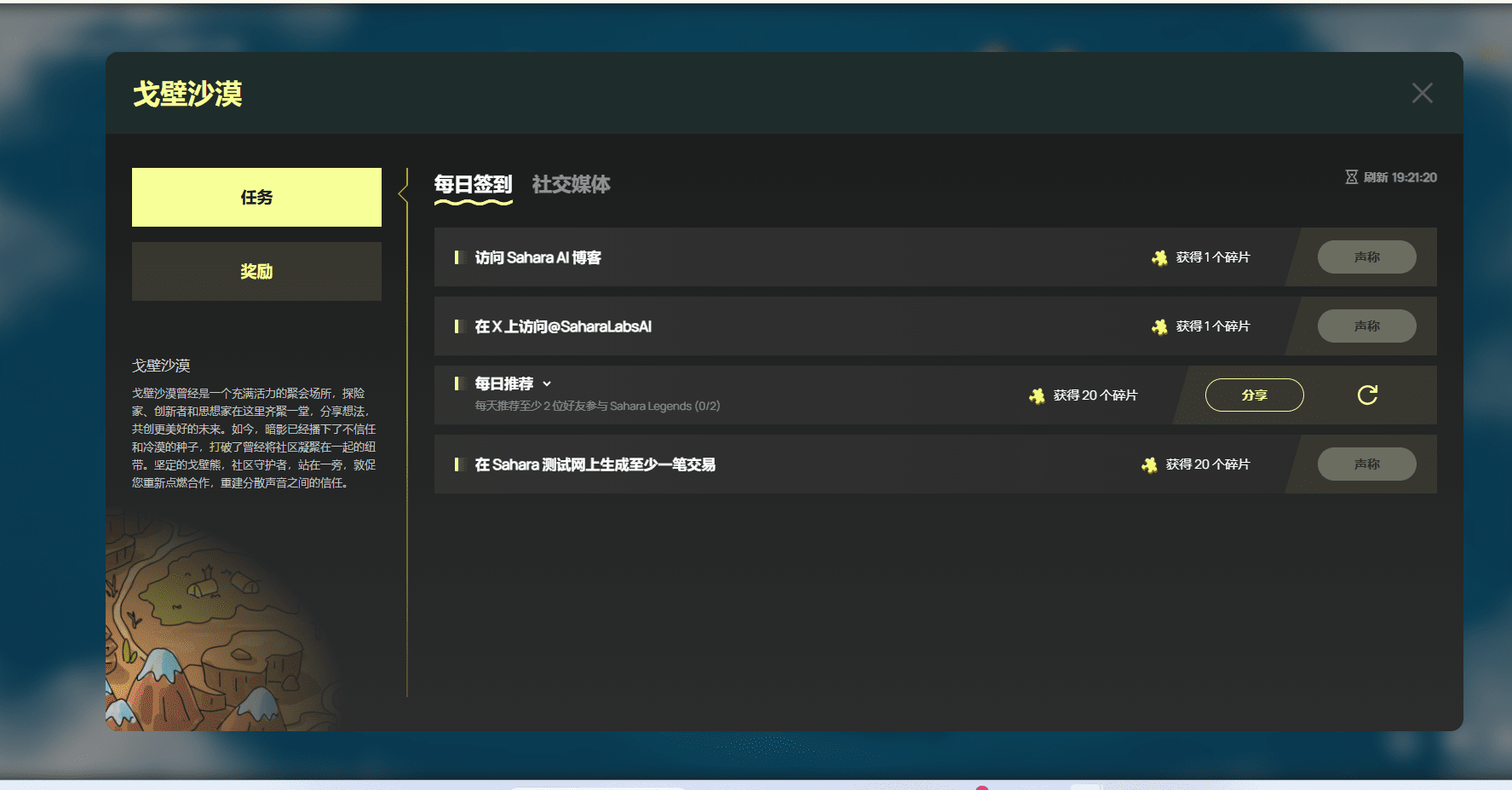The width and height of the screenshot is (1512, 790).
Task: Click 获得 1 个碎片 reward in Sahara AI 博客 row
Action: (1212, 257)
